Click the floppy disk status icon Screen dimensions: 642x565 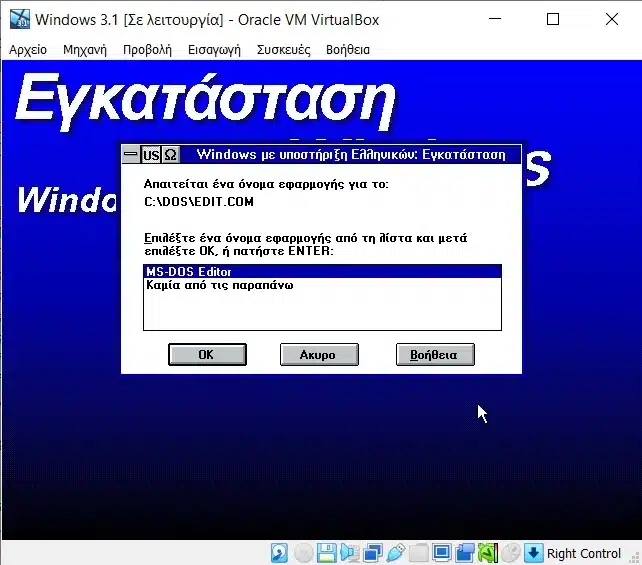point(326,554)
